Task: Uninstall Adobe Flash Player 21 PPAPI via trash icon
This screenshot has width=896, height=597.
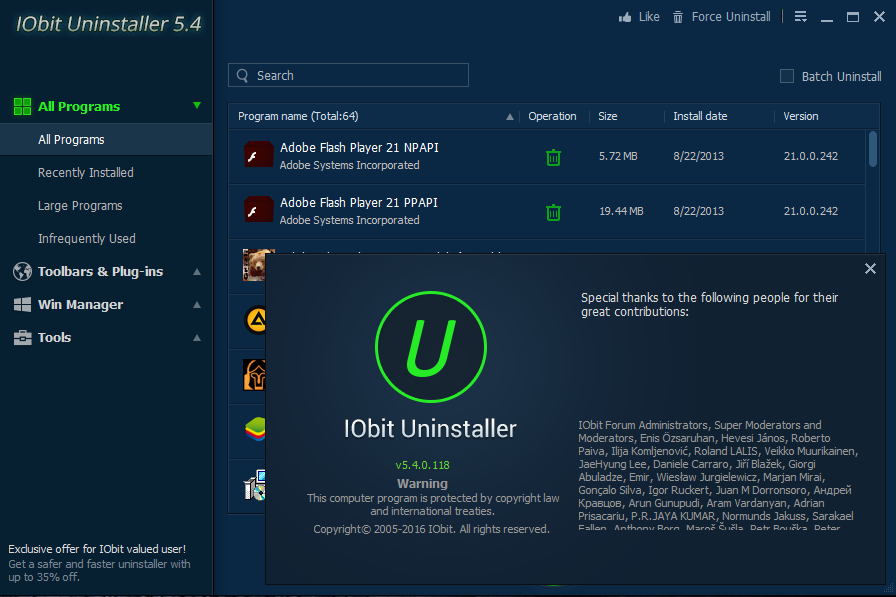Action: [553, 212]
